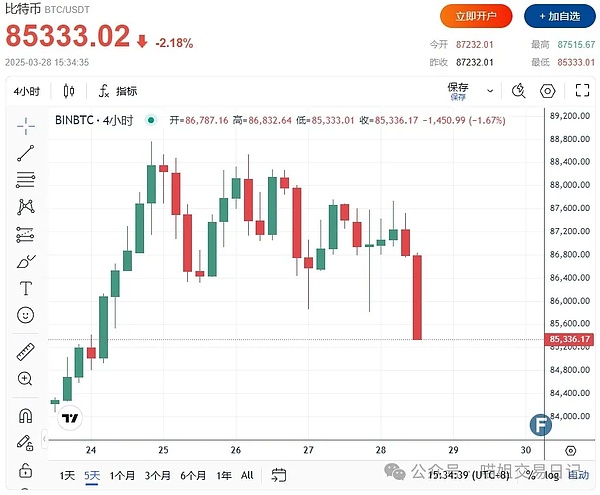Open the emoji sticker tool
Image resolution: width=600 pixels, height=495 pixels.
26,315
